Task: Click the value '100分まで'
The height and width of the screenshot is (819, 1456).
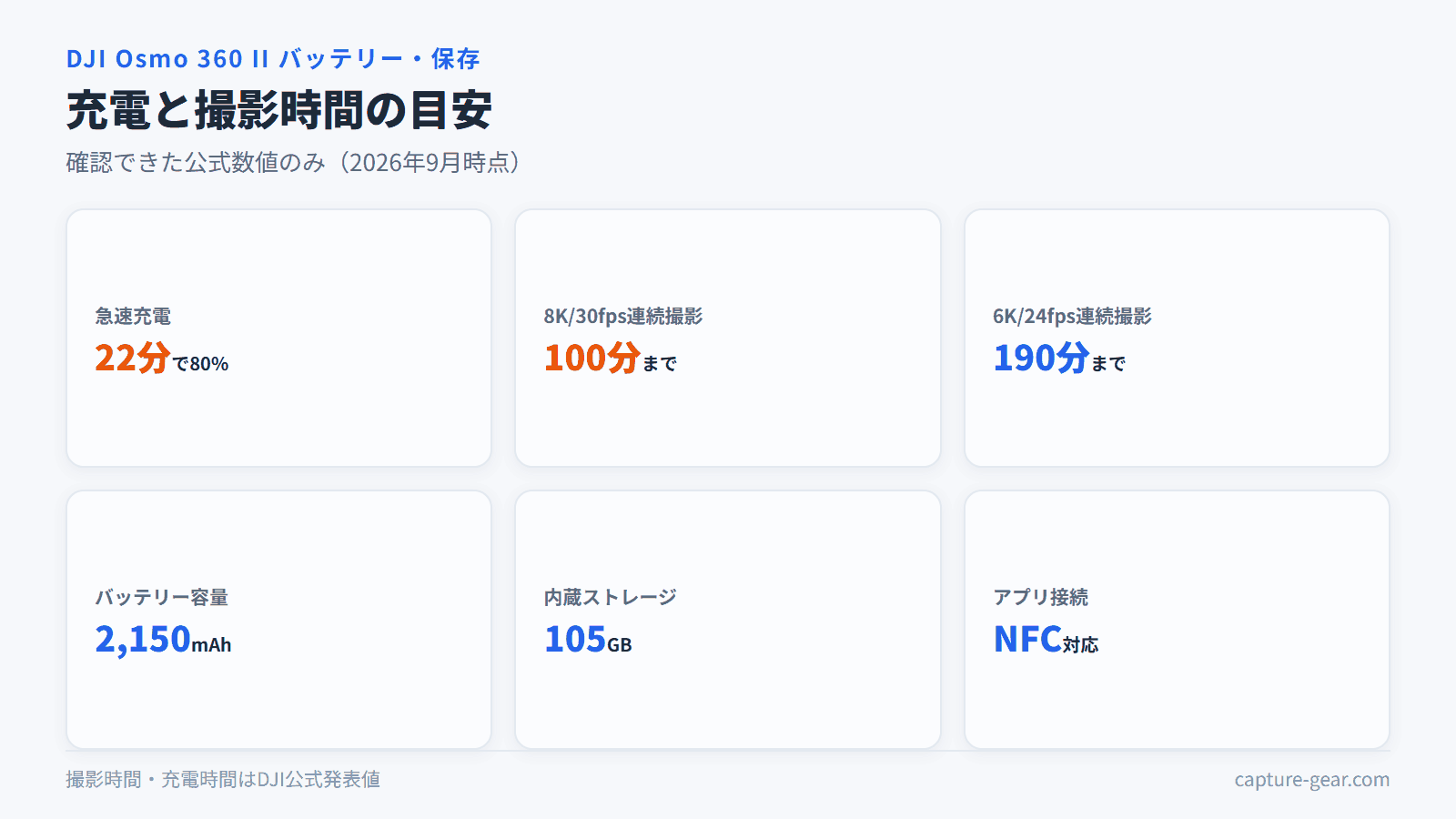Action: click(611, 358)
